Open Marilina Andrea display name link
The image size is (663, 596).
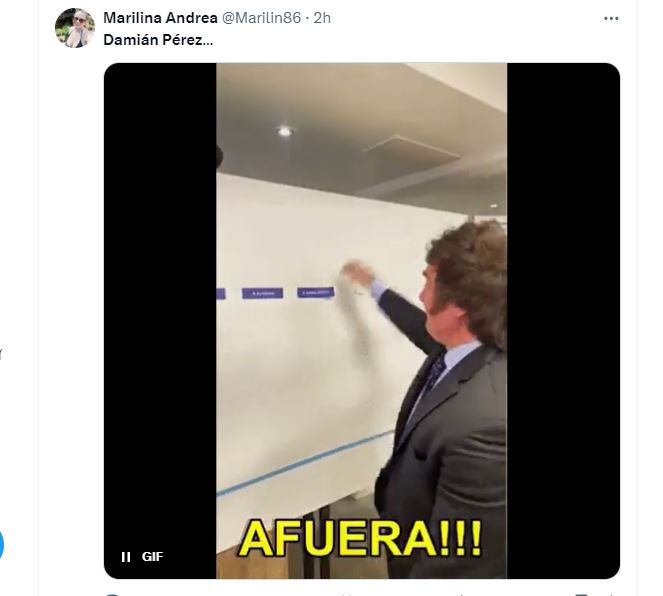pos(160,18)
